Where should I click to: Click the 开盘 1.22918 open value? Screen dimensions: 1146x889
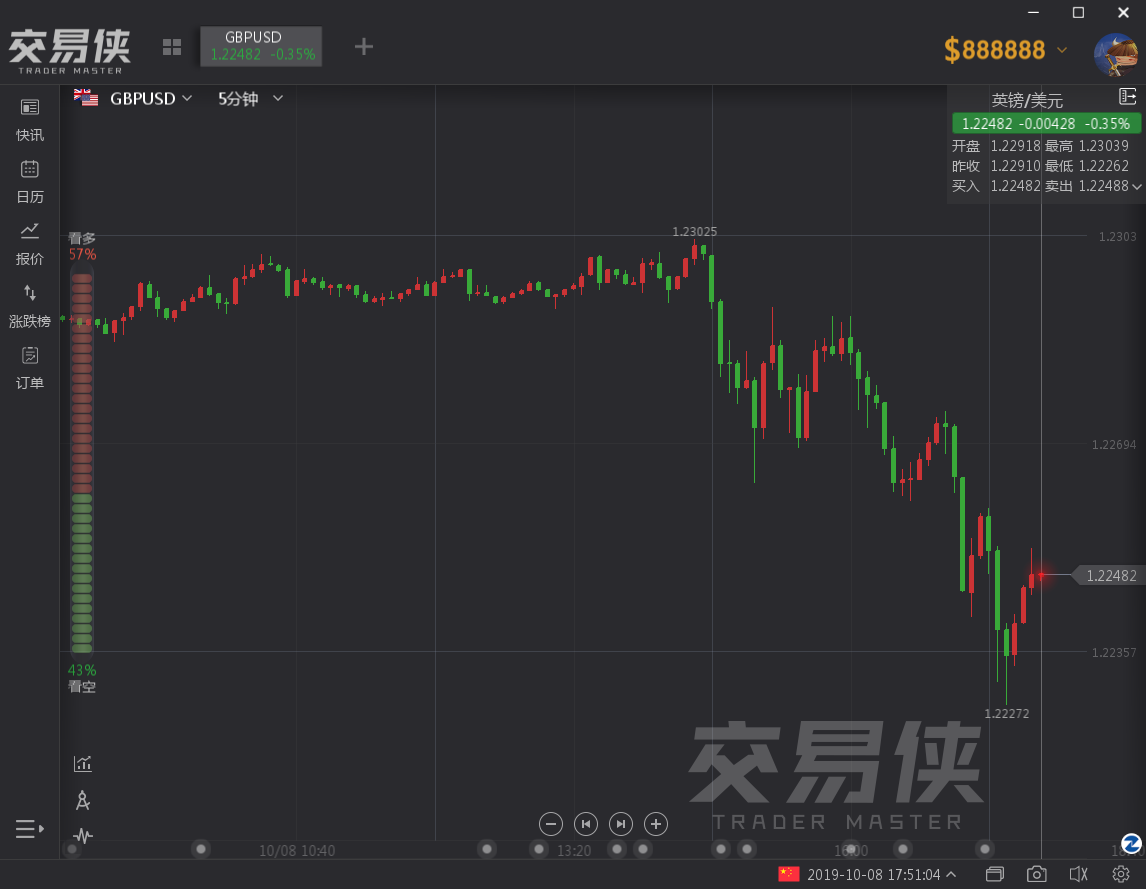pyautogui.click(x=995, y=146)
